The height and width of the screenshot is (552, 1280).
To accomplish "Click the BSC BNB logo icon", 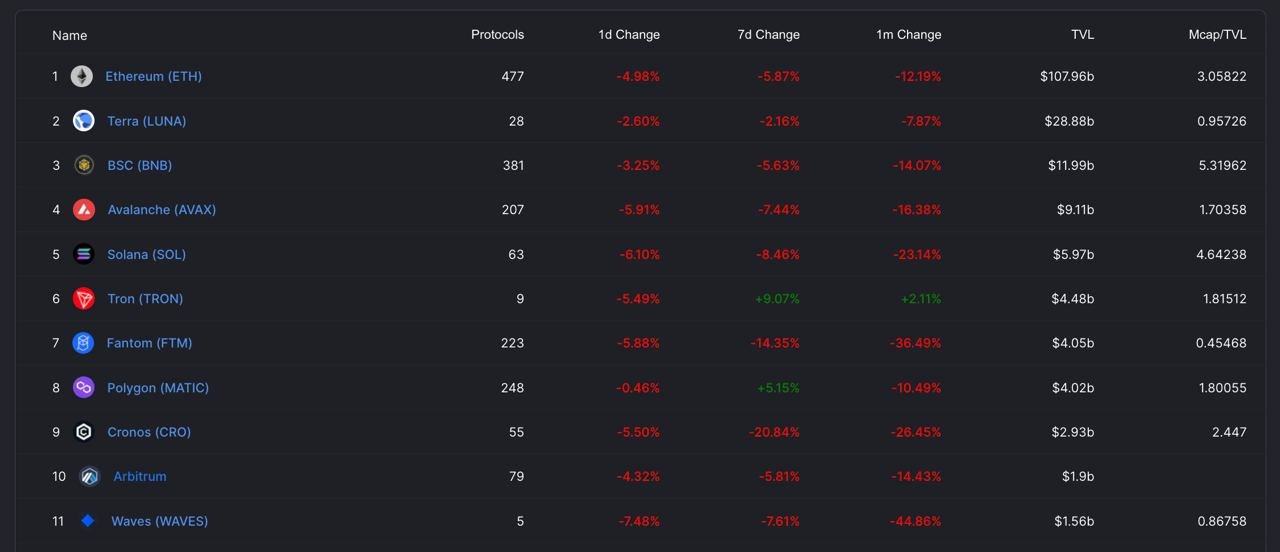I will tap(84, 165).
